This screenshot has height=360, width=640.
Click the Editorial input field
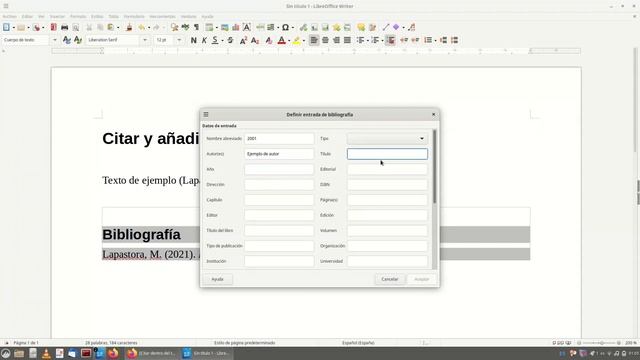point(387,169)
